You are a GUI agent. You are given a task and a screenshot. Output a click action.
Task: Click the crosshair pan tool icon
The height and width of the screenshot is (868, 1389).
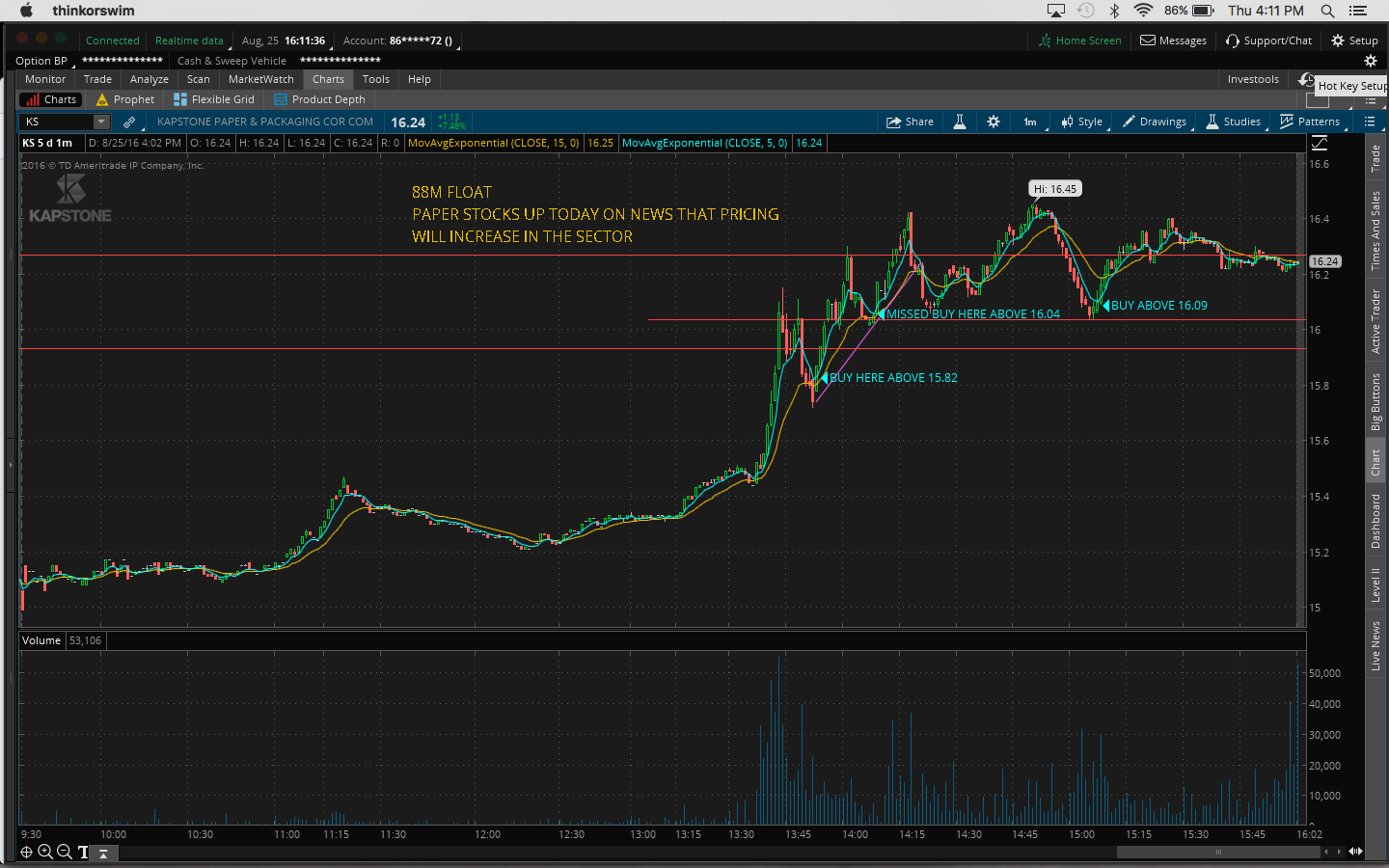point(27,852)
